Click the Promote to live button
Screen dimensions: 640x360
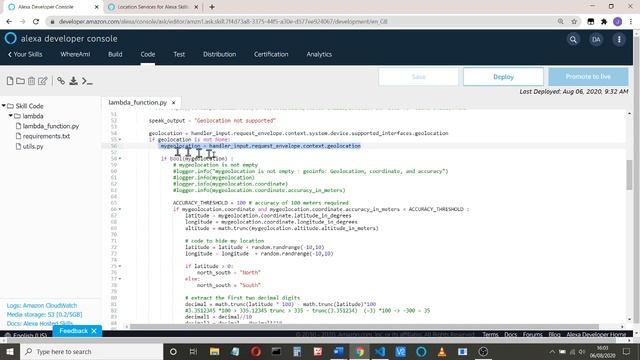[588, 77]
